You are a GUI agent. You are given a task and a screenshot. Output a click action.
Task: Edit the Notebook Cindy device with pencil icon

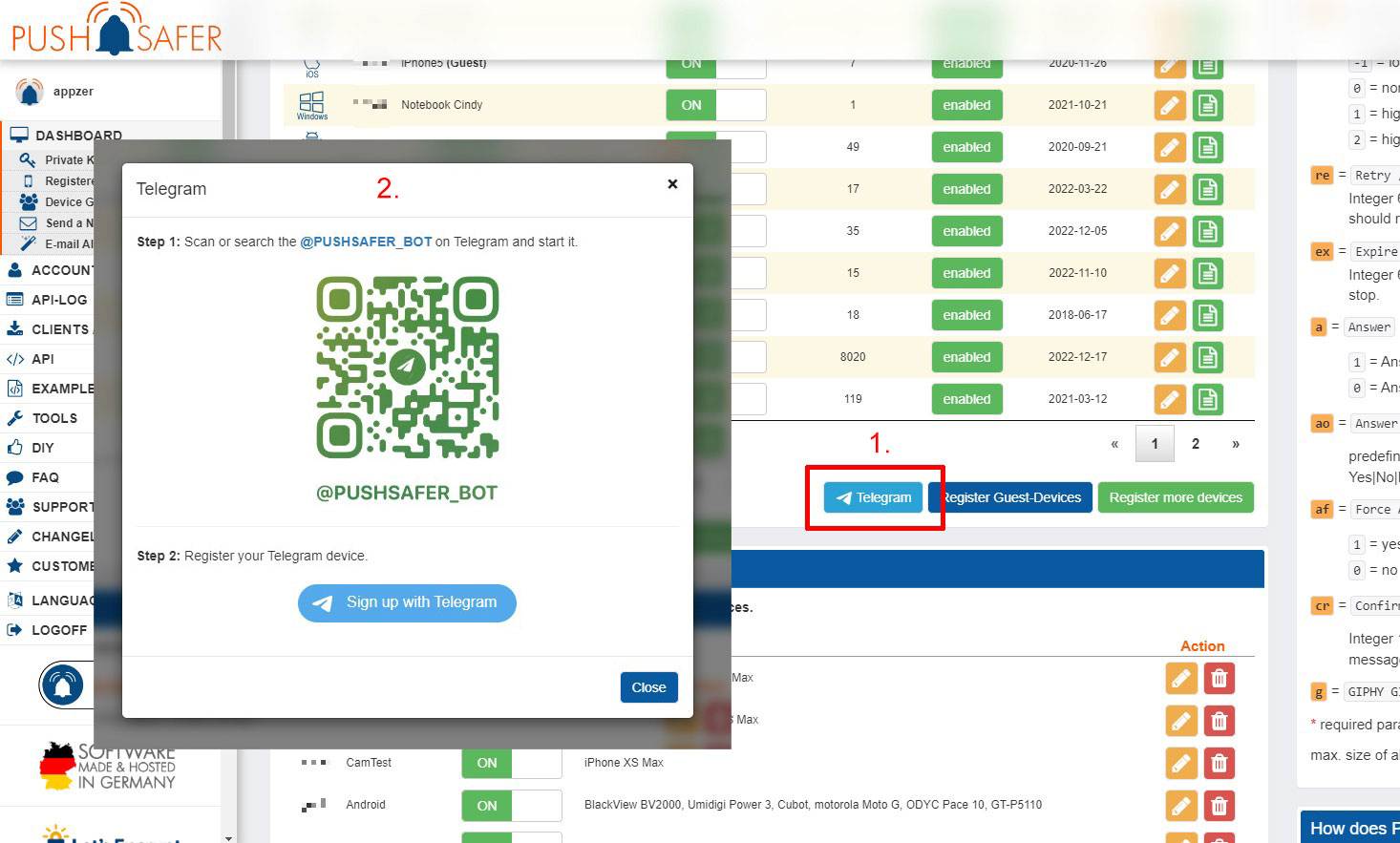1170,105
